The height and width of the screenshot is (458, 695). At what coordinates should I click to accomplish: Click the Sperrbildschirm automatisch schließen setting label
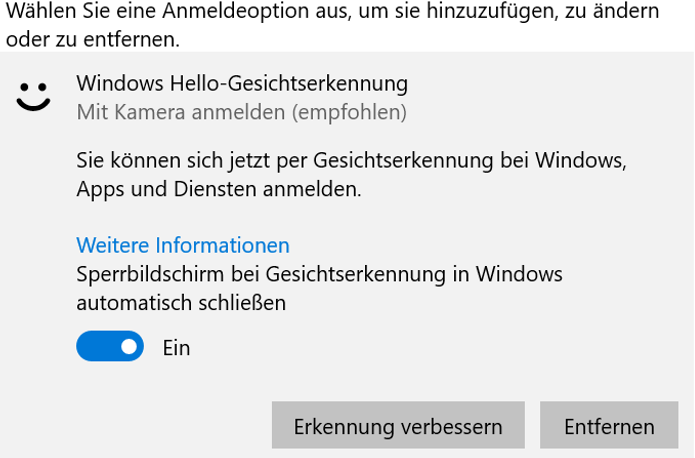click(319, 274)
